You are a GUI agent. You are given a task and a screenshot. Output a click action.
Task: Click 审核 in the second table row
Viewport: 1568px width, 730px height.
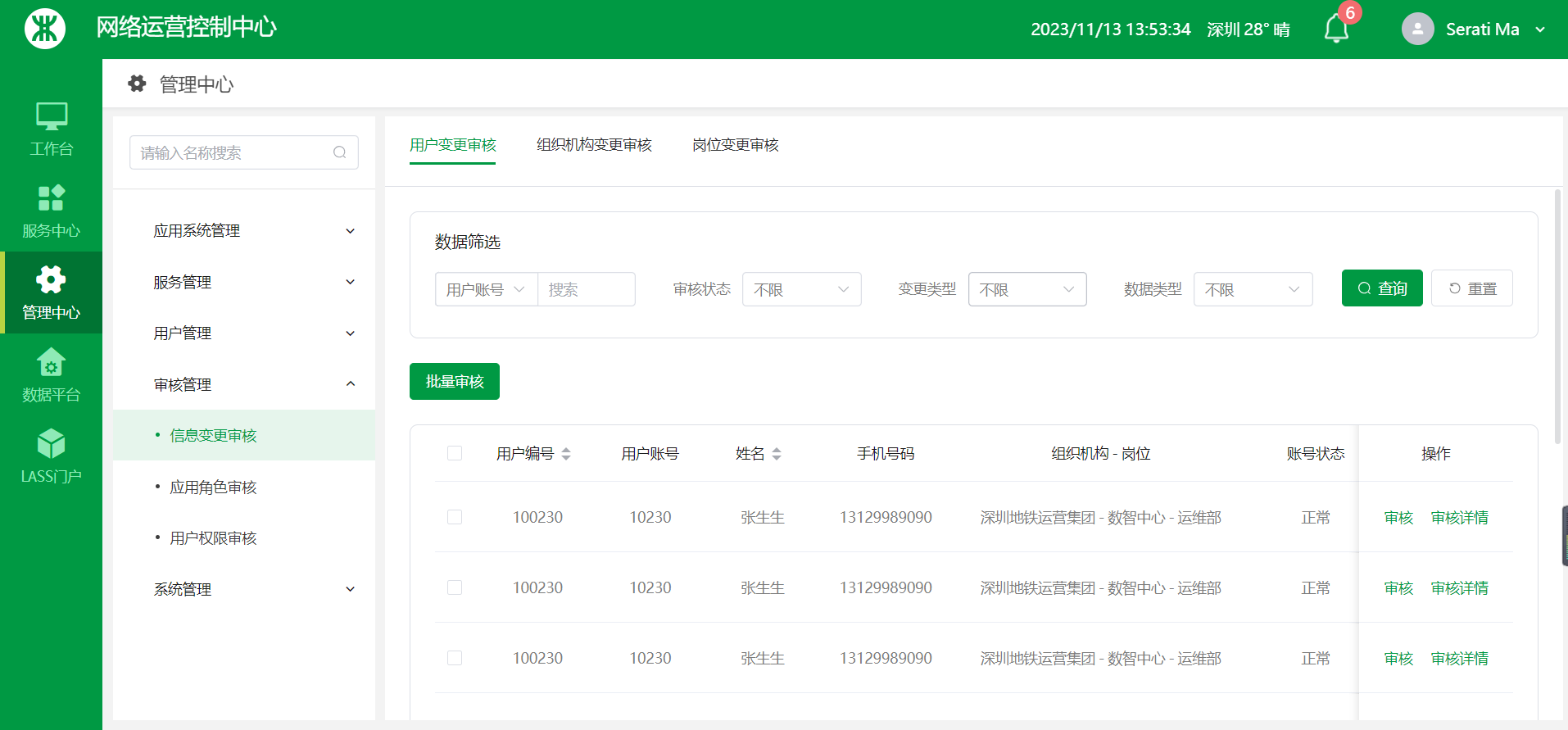pyautogui.click(x=1398, y=588)
